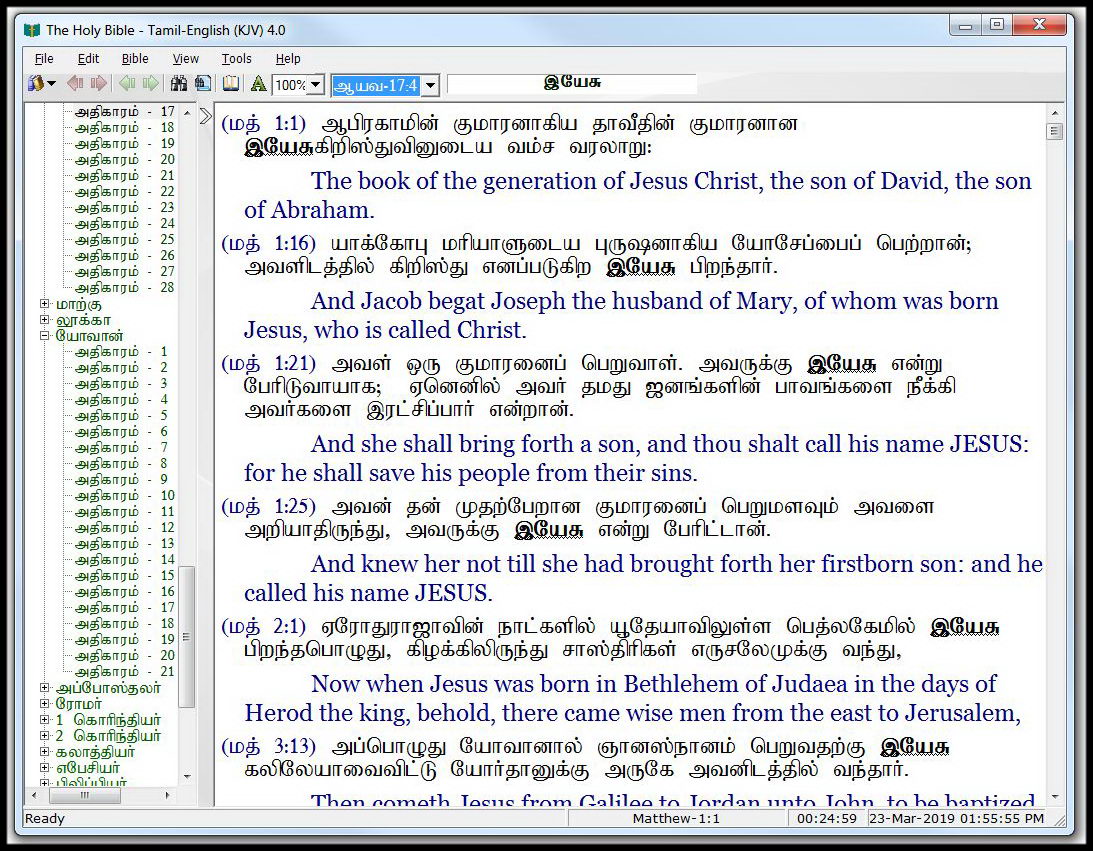
Task: Click verse reference (மத் 1:21)
Action: coord(268,364)
